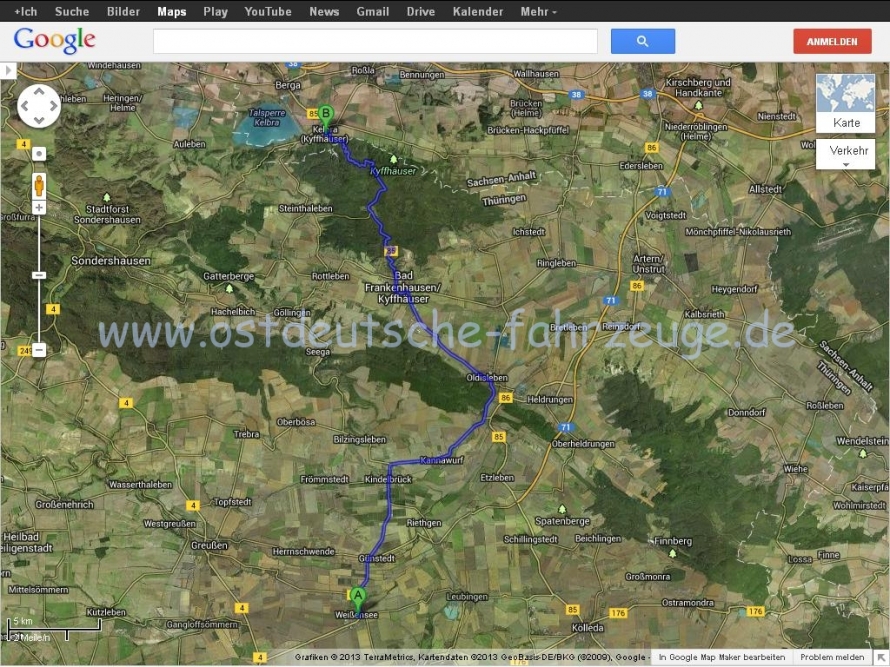Pan map right using the east arrow
The height and width of the screenshot is (667, 890).
(53, 106)
